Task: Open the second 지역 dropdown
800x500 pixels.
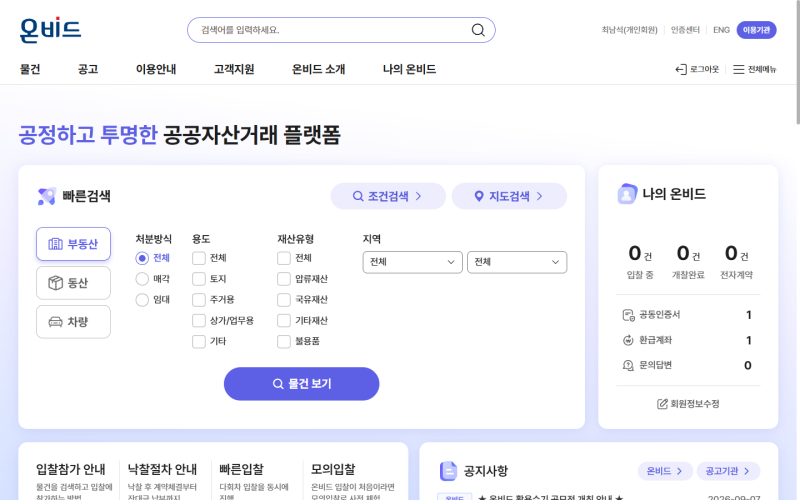Action: pyautogui.click(x=517, y=262)
